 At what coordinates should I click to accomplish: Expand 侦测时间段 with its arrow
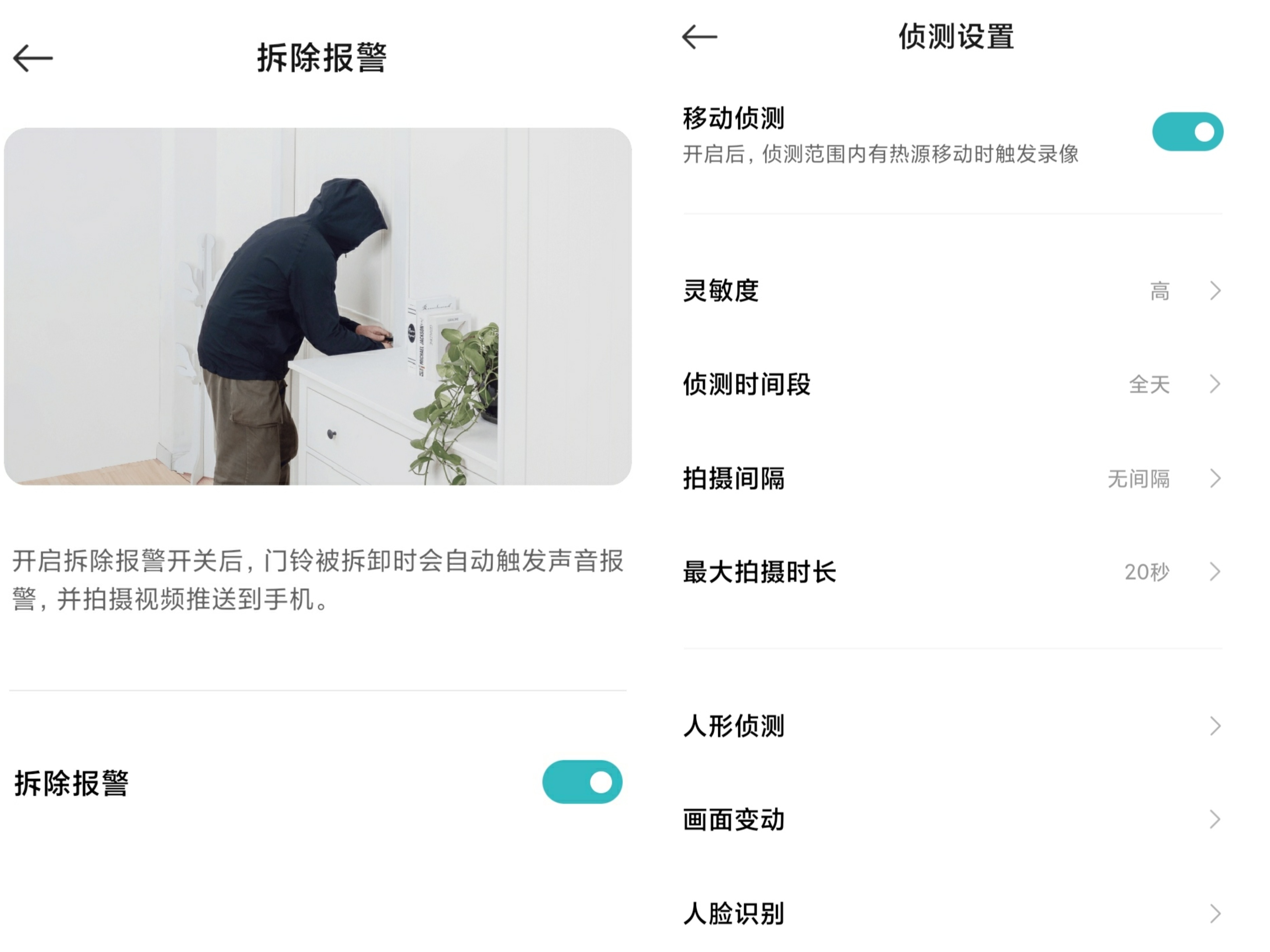1215,384
